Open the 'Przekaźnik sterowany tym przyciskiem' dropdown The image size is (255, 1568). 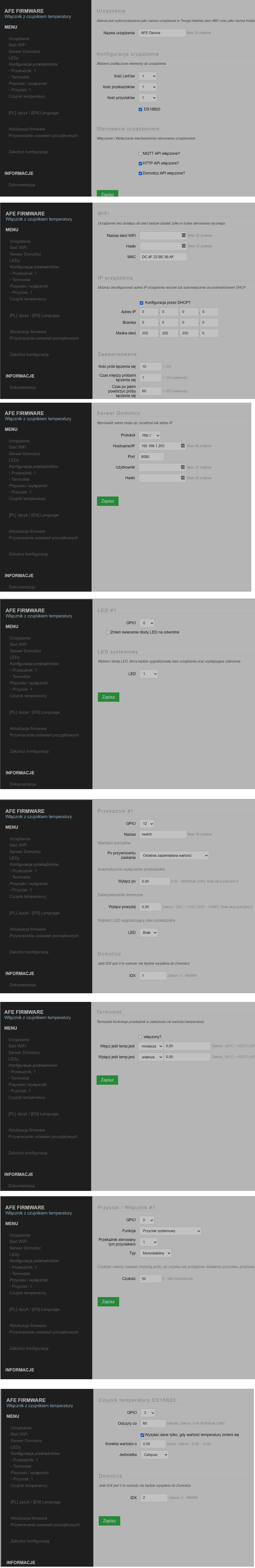[149, 1242]
